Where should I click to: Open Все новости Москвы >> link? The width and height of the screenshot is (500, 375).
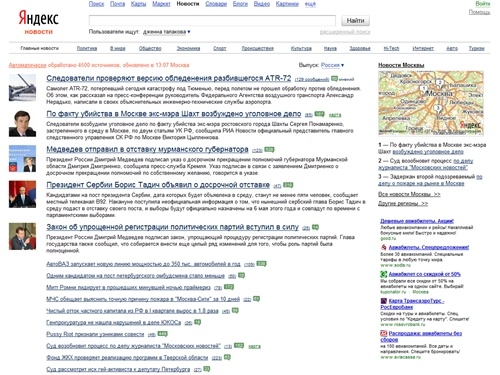pyautogui.click(x=409, y=194)
